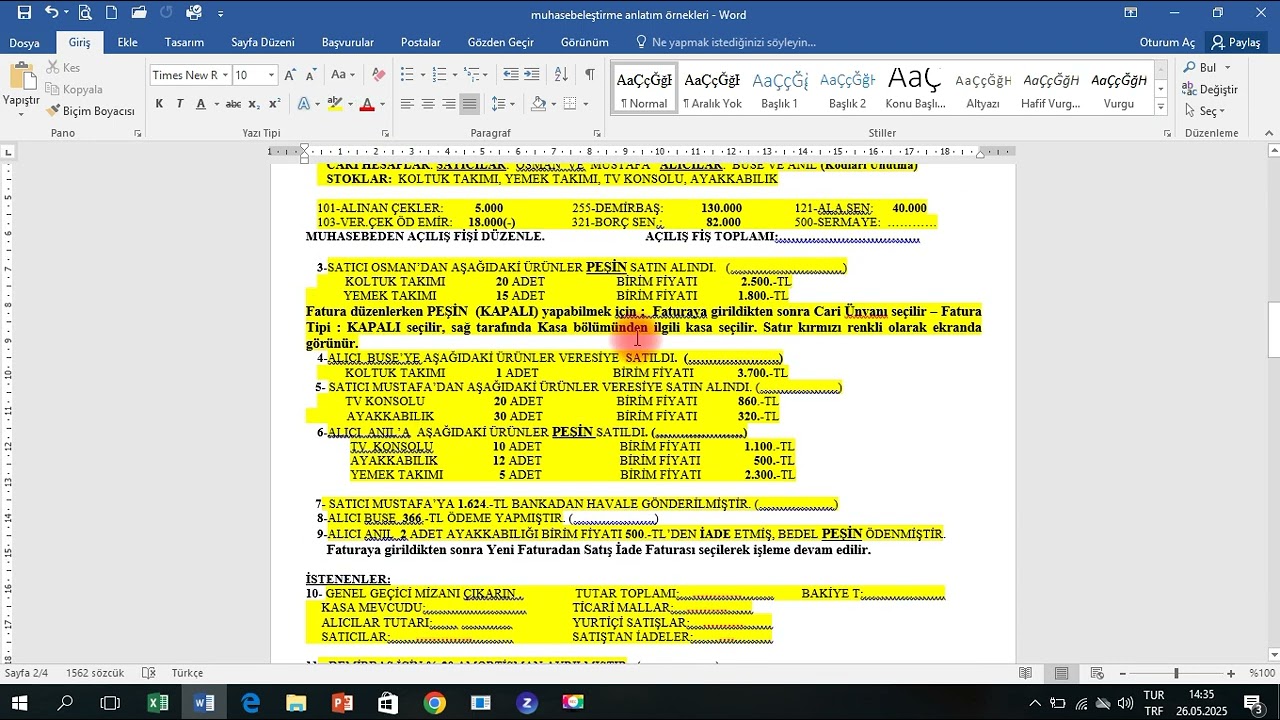Click the Değiştir replace button

(x=1210, y=89)
